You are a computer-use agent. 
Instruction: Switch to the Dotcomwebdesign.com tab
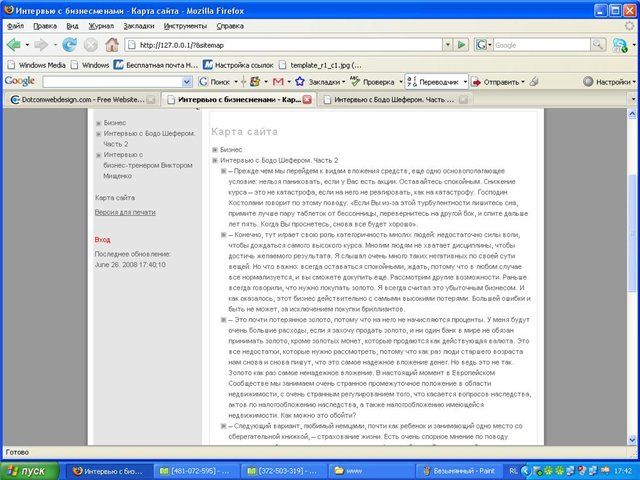pyautogui.click(x=83, y=99)
